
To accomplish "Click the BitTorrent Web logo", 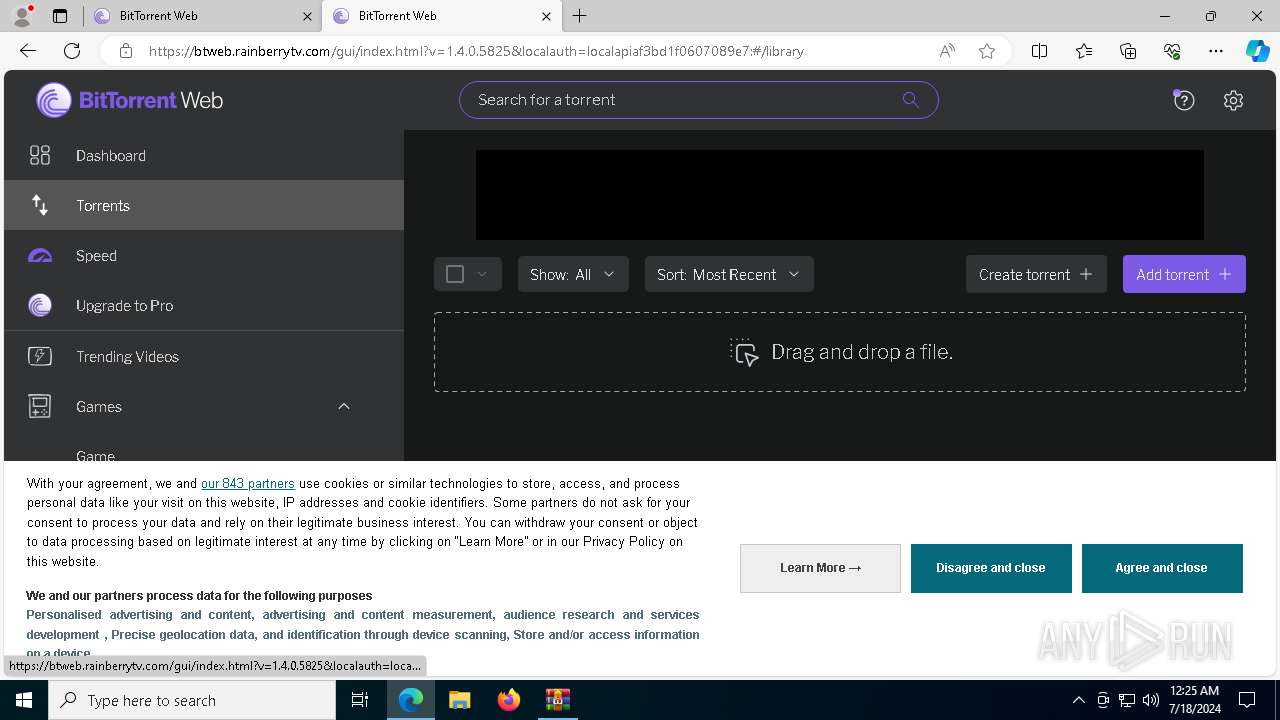I will (130, 100).
